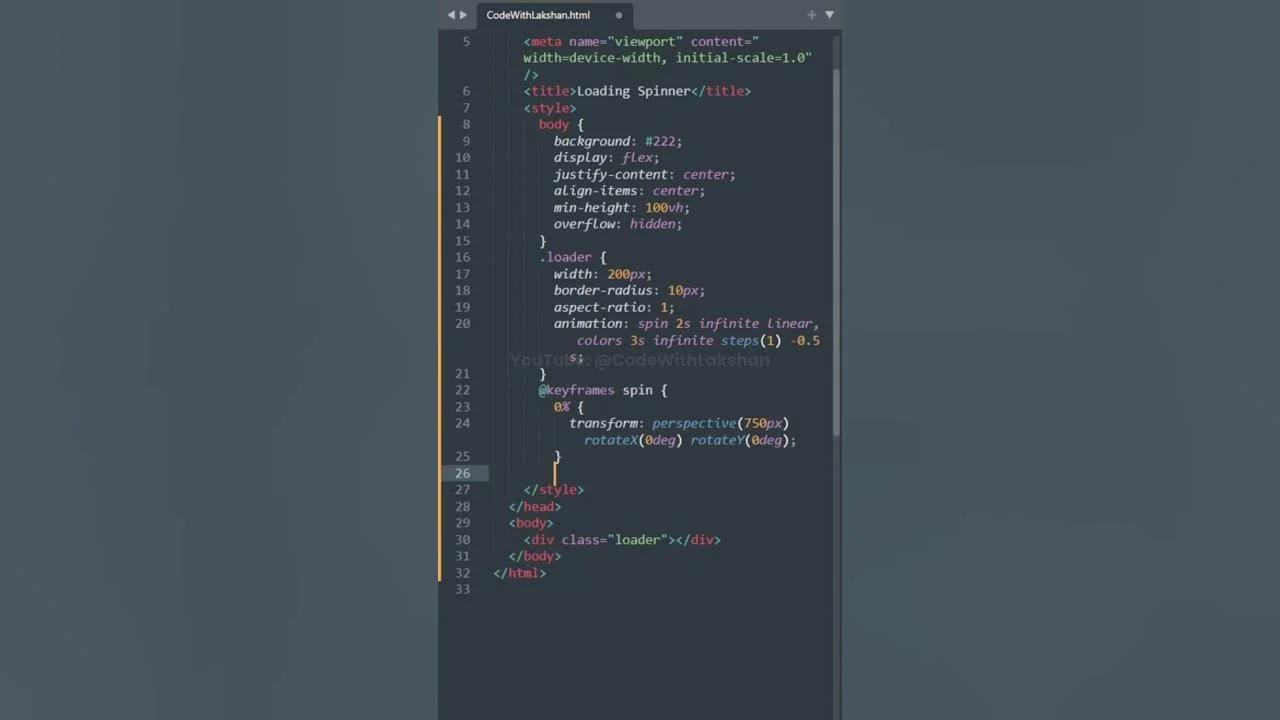Click the vertical scrollbar thumb in the editor
This screenshot has height=720, width=1280.
pos(836,250)
